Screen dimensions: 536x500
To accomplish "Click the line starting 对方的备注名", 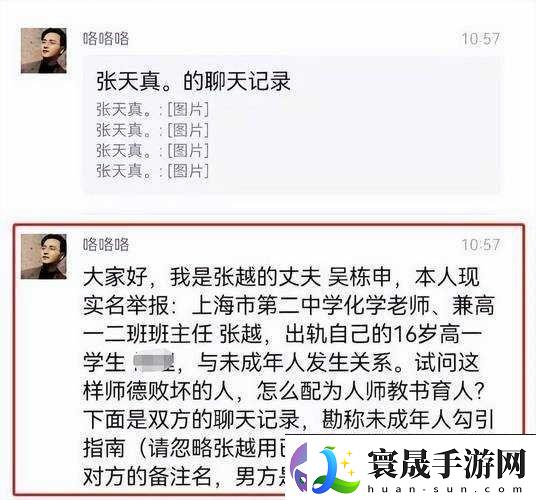I will point(185,476).
